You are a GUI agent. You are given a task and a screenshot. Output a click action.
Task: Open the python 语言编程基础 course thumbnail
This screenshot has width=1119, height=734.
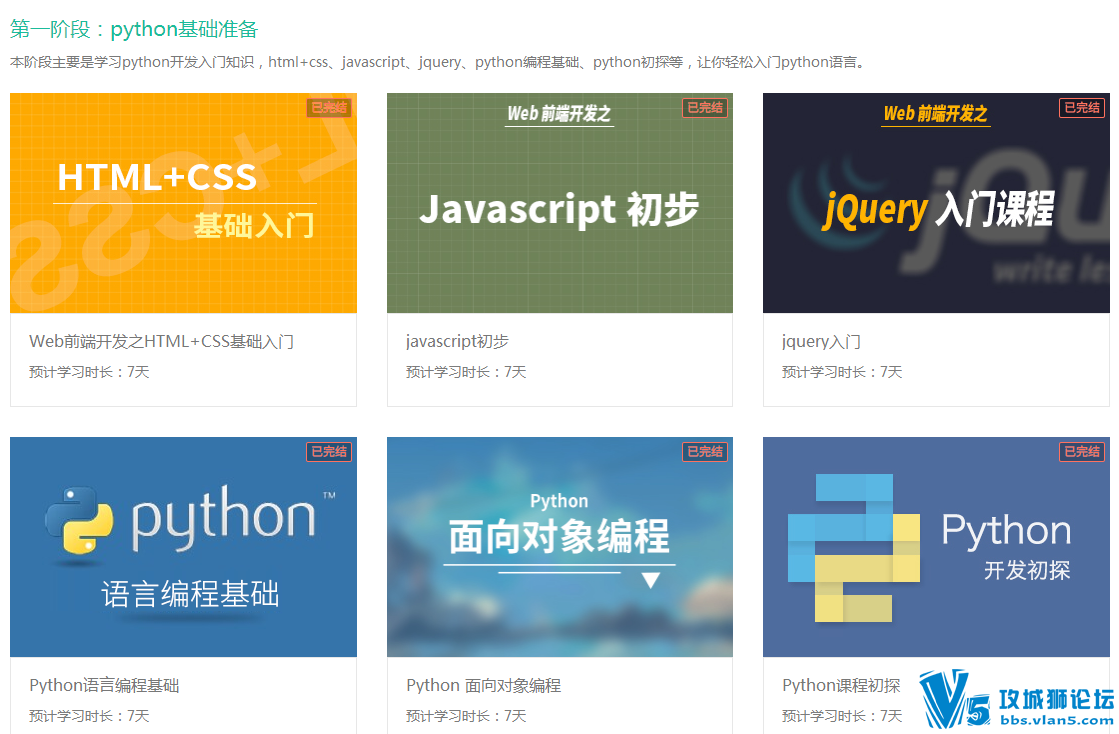[183, 547]
